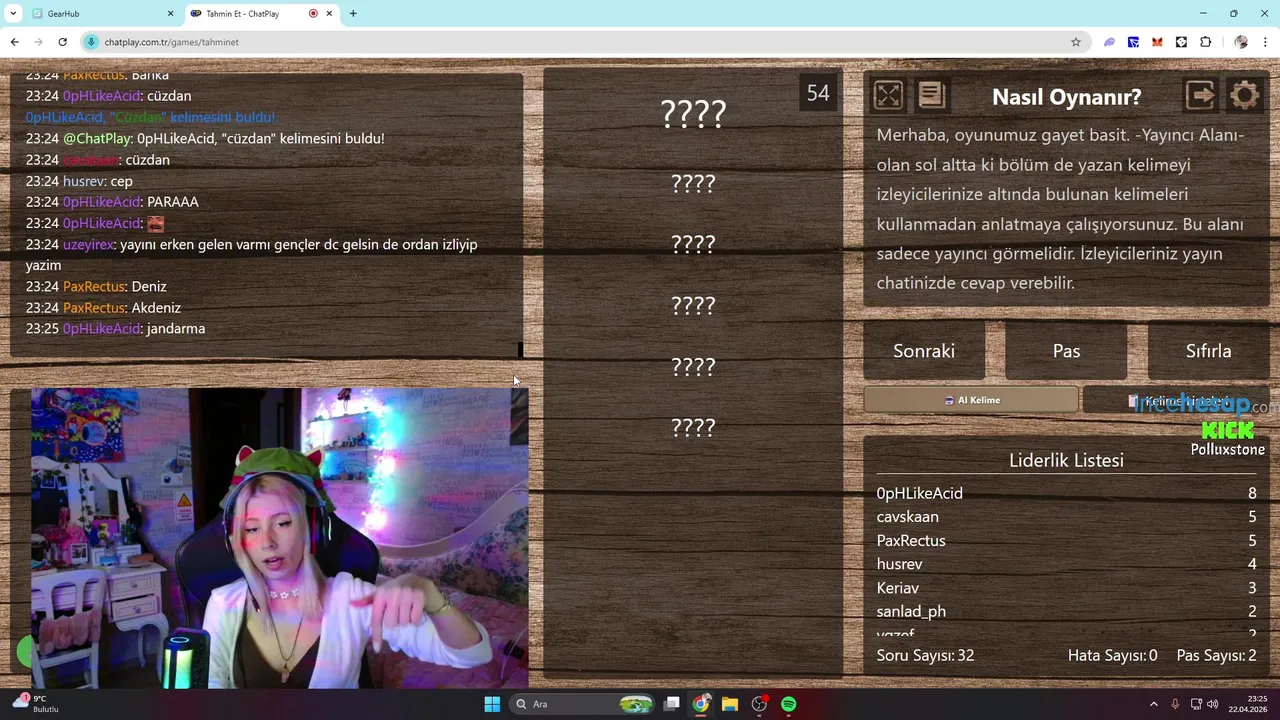This screenshot has width=1280, height=720.
Task: Bookmark this page with the star icon
Action: point(1076,42)
